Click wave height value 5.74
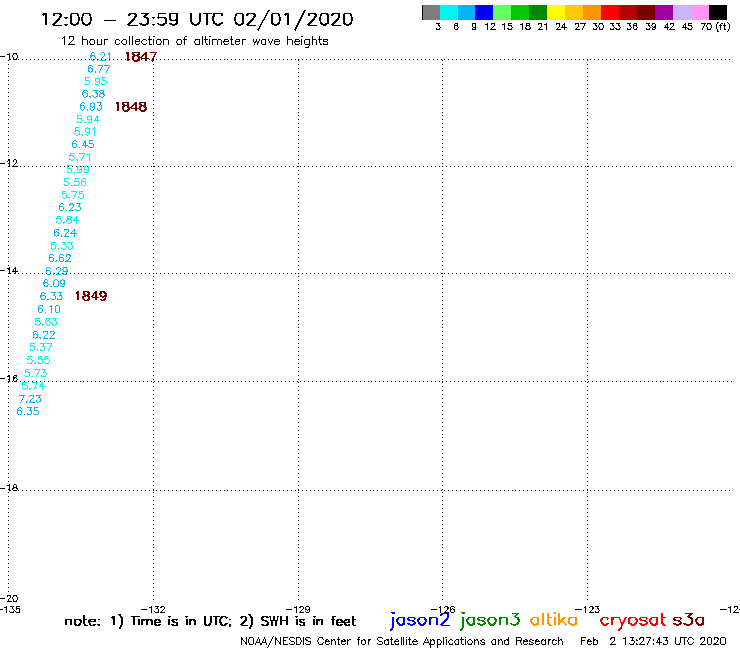Image resolution: width=740 pixels, height=650 pixels. coord(33,386)
